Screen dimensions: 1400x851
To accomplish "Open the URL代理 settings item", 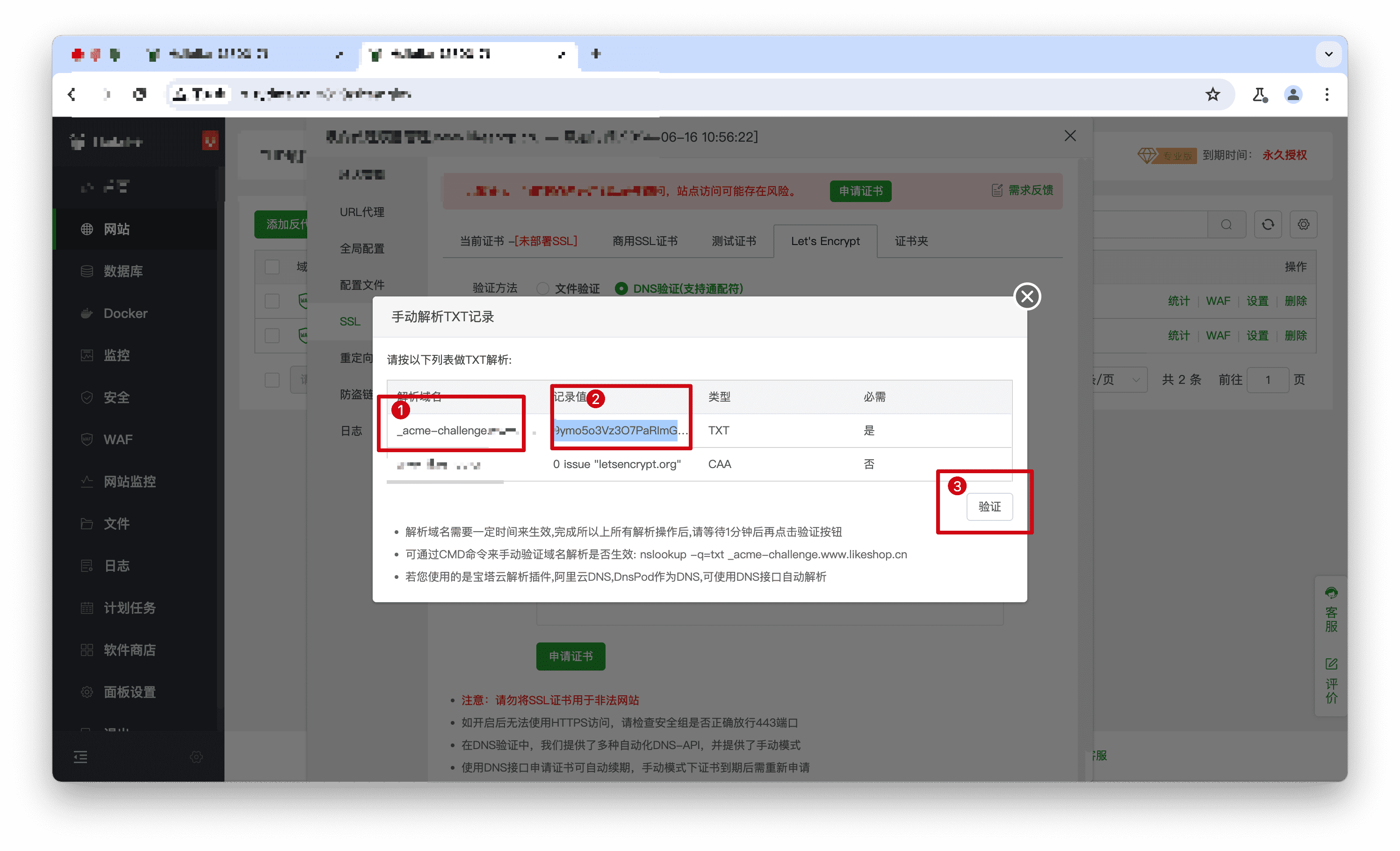I will pyautogui.click(x=362, y=212).
